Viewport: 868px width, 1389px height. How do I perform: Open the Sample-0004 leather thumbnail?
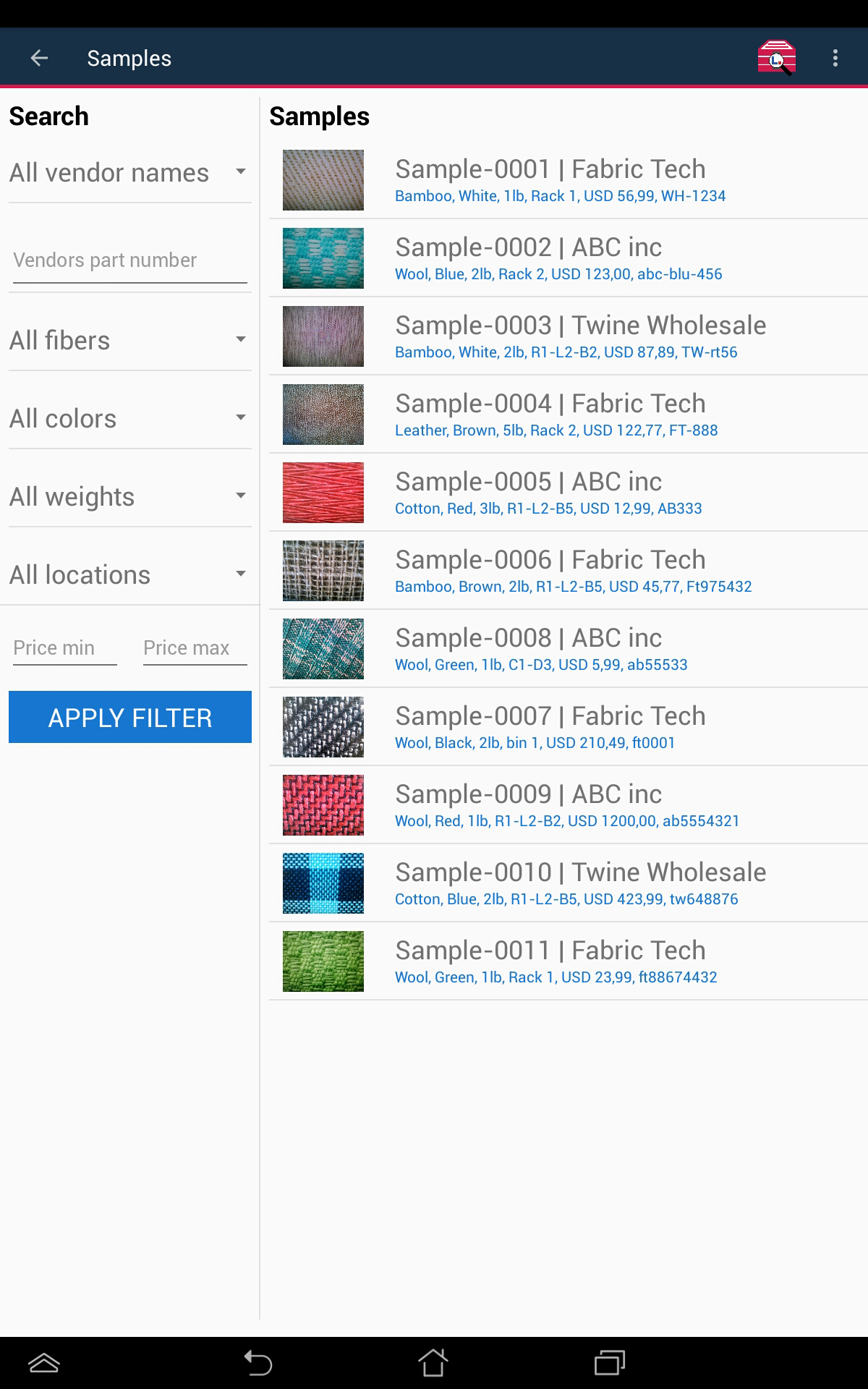[323, 415]
